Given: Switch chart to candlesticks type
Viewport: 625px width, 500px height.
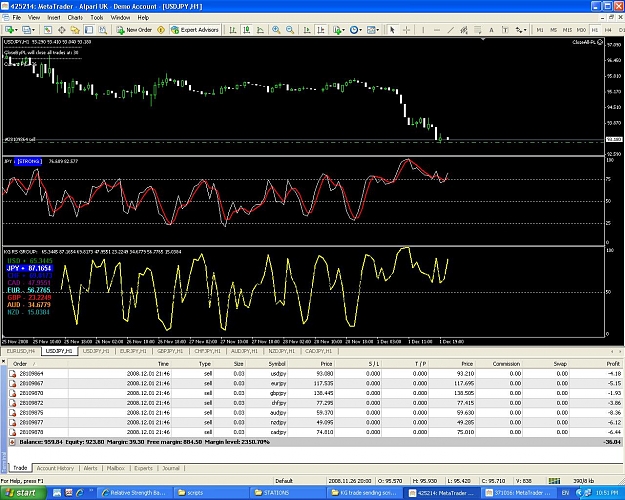Looking at the screenshot, I should [x=247, y=30].
